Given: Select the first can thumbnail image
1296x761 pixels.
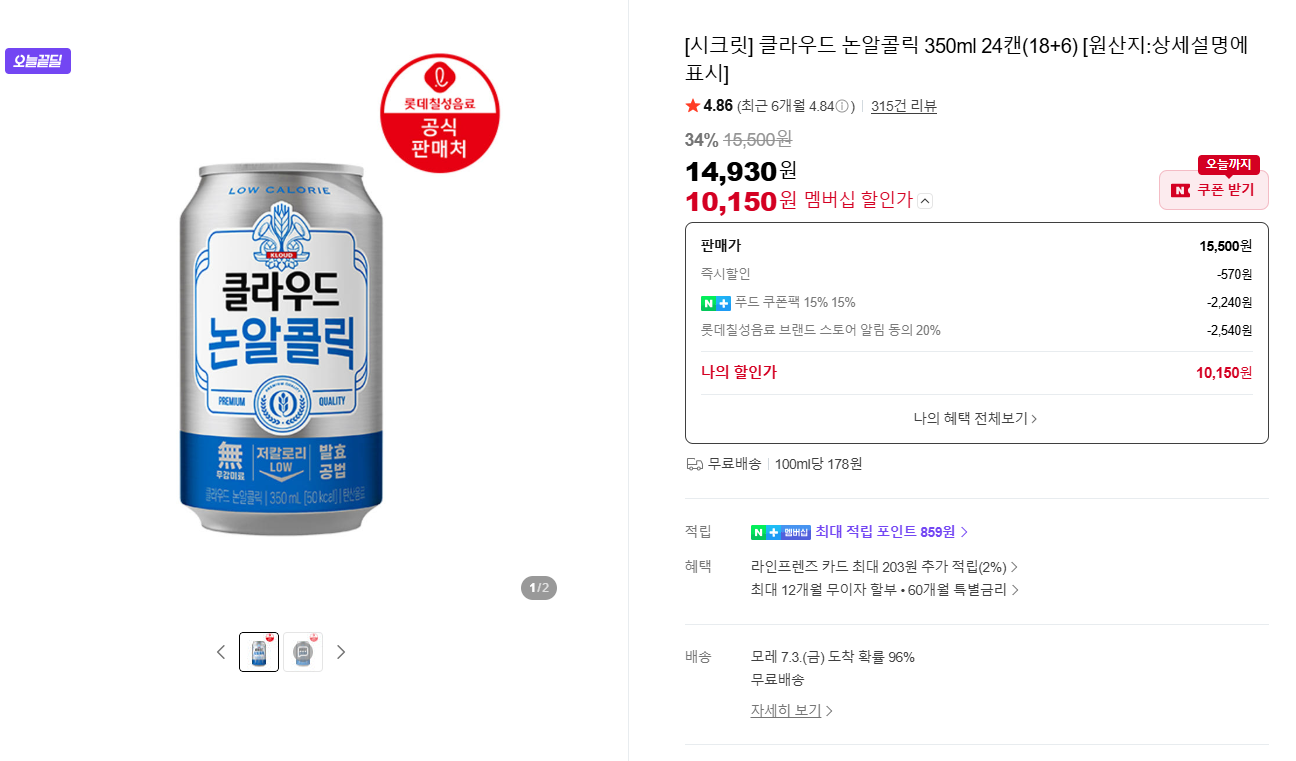Looking at the screenshot, I should click(x=259, y=652).
